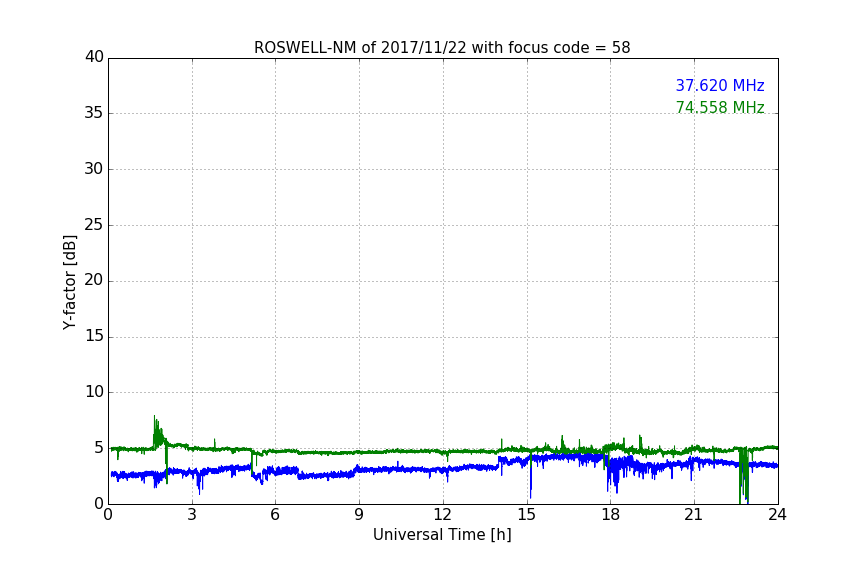Click the y-axis tick label '40'
The image size is (864, 576).
pyautogui.click(x=94, y=57)
